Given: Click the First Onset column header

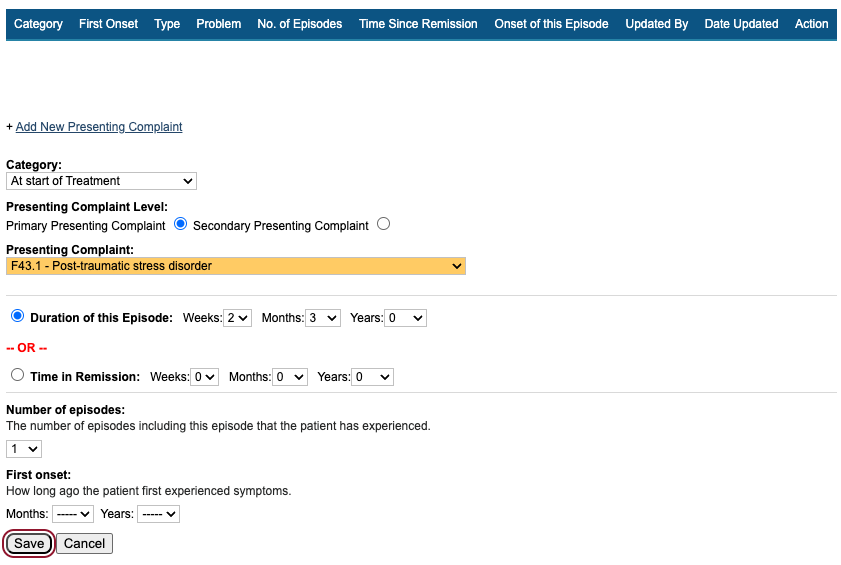Looking at the screenshot, I should pos(109,24).
